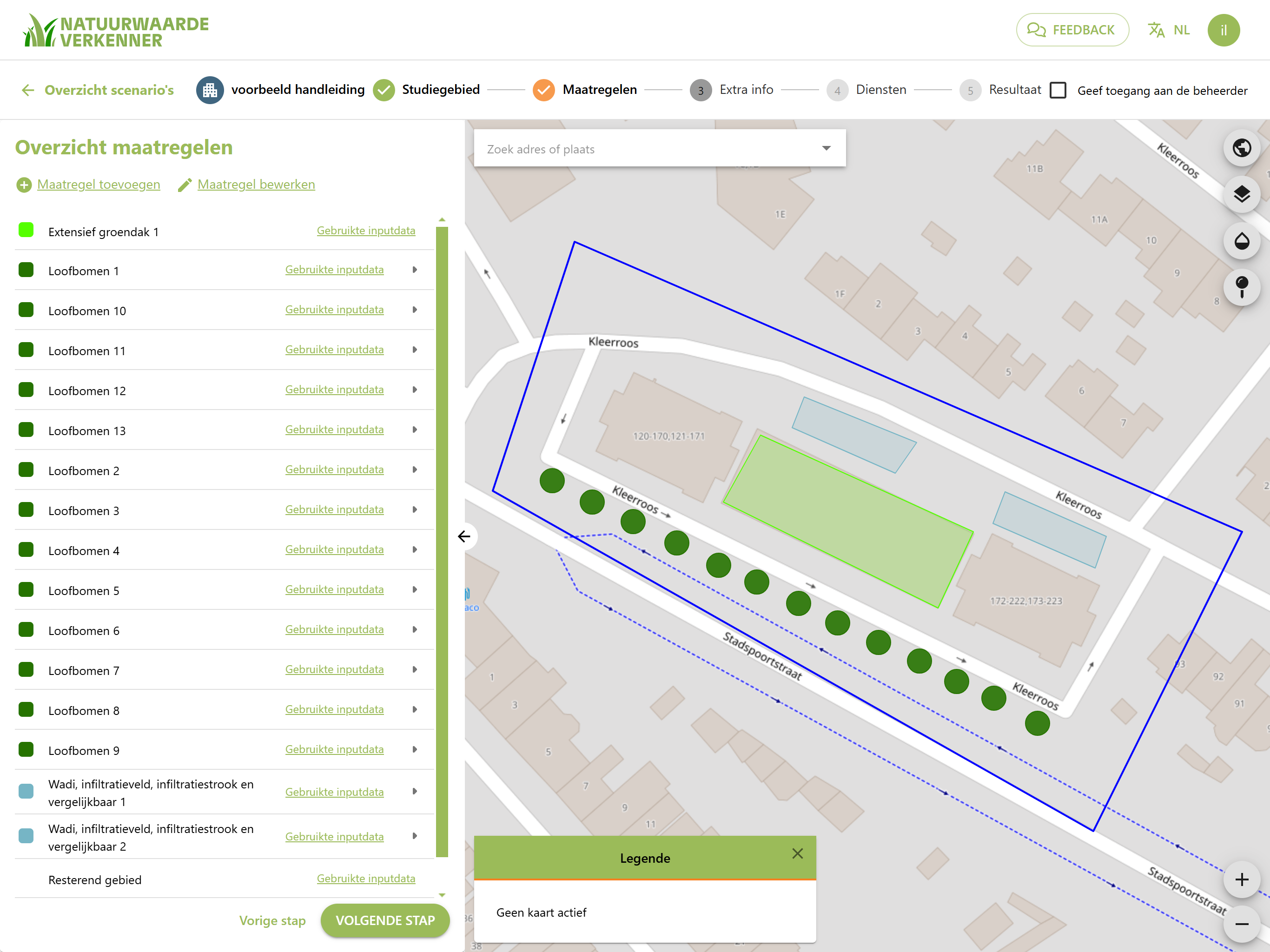
Task: Click the step 5 circle icon
Action: click(970, 90)
